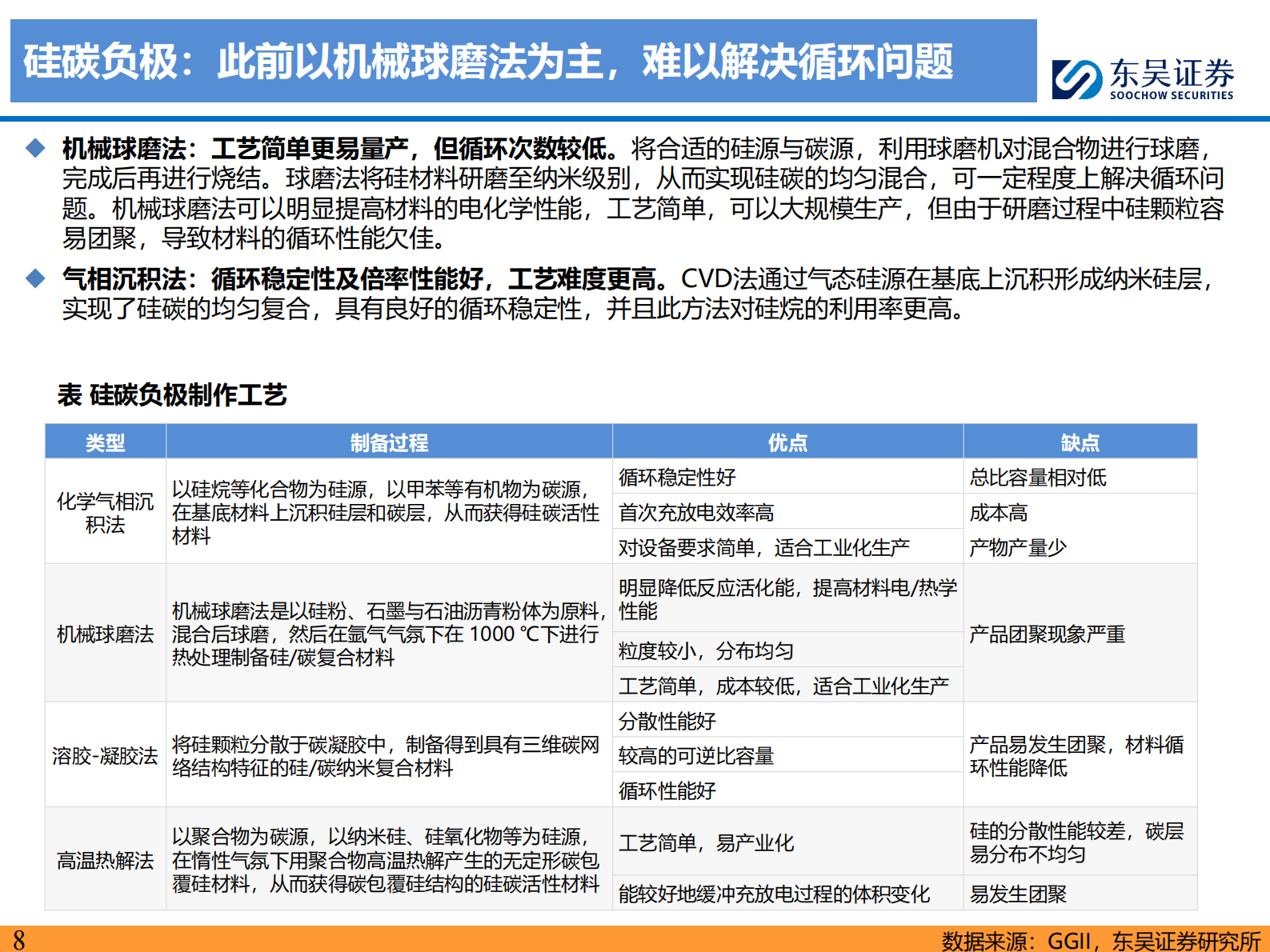Viewport: 1270px width, 952px height.
Task: Click 产品易发生团聚 disadvantage cell
Action: pos(1080,755)
